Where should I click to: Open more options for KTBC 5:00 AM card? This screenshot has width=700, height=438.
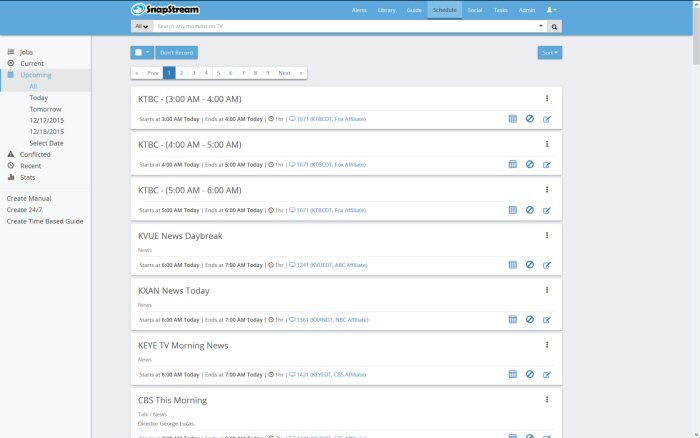point(546,189)
